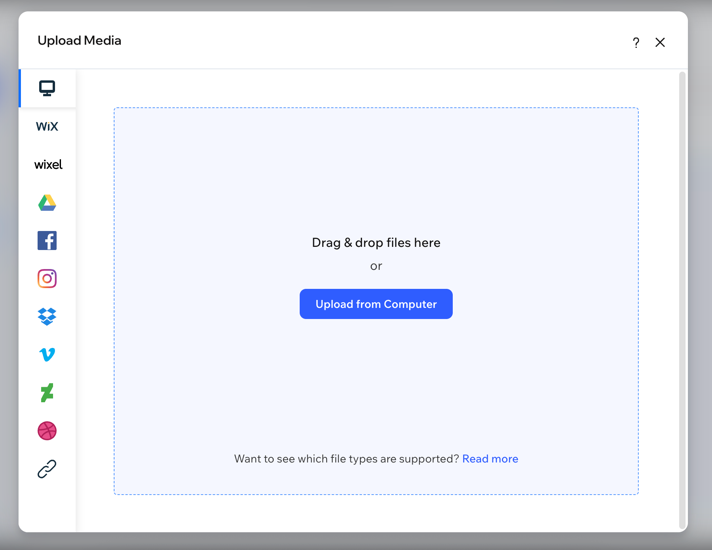This screenshot has height=550, width=712.
Task: Choose Dribbble as upload source
Action: click(47, 431)
